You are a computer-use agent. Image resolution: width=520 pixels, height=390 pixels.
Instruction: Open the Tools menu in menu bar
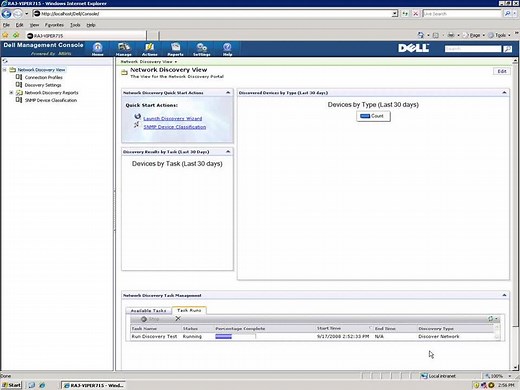(75, 25)
